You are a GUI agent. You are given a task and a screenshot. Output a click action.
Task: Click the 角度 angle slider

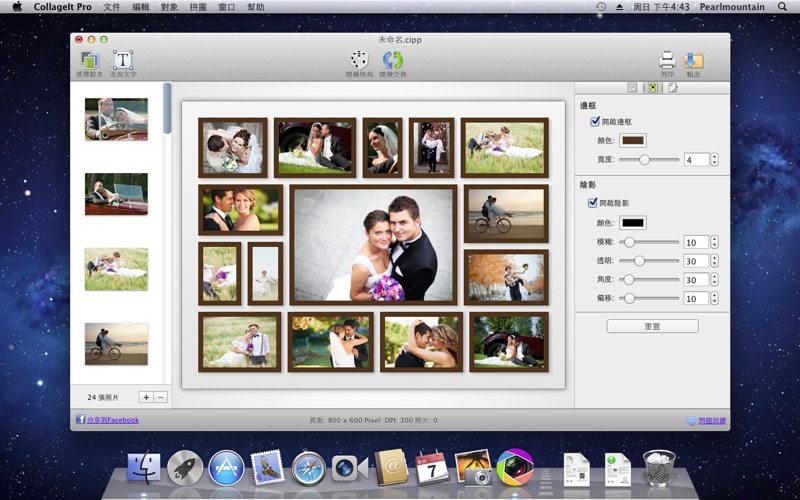tap(649, 280)
